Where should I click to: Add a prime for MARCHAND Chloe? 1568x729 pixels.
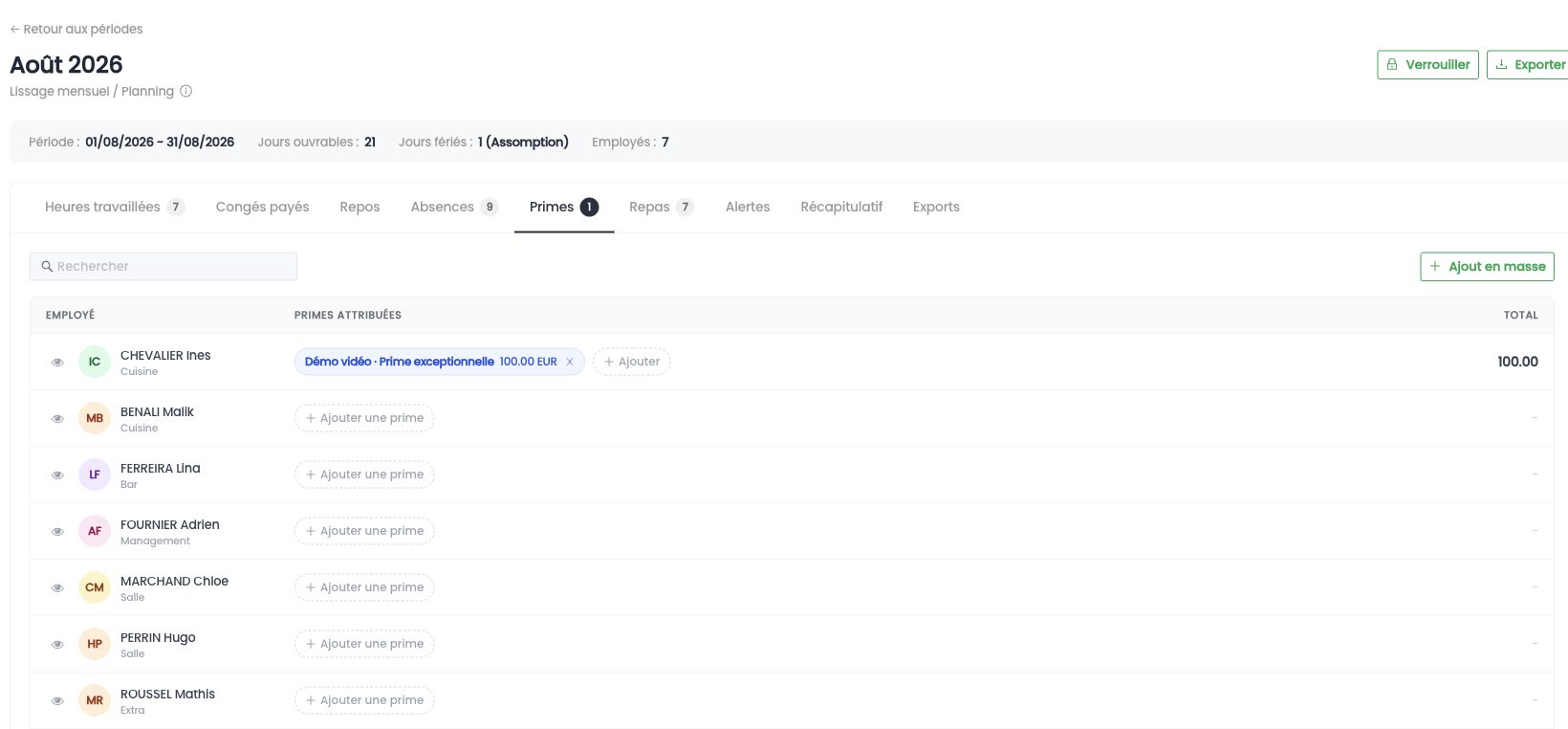pos(364,587)
